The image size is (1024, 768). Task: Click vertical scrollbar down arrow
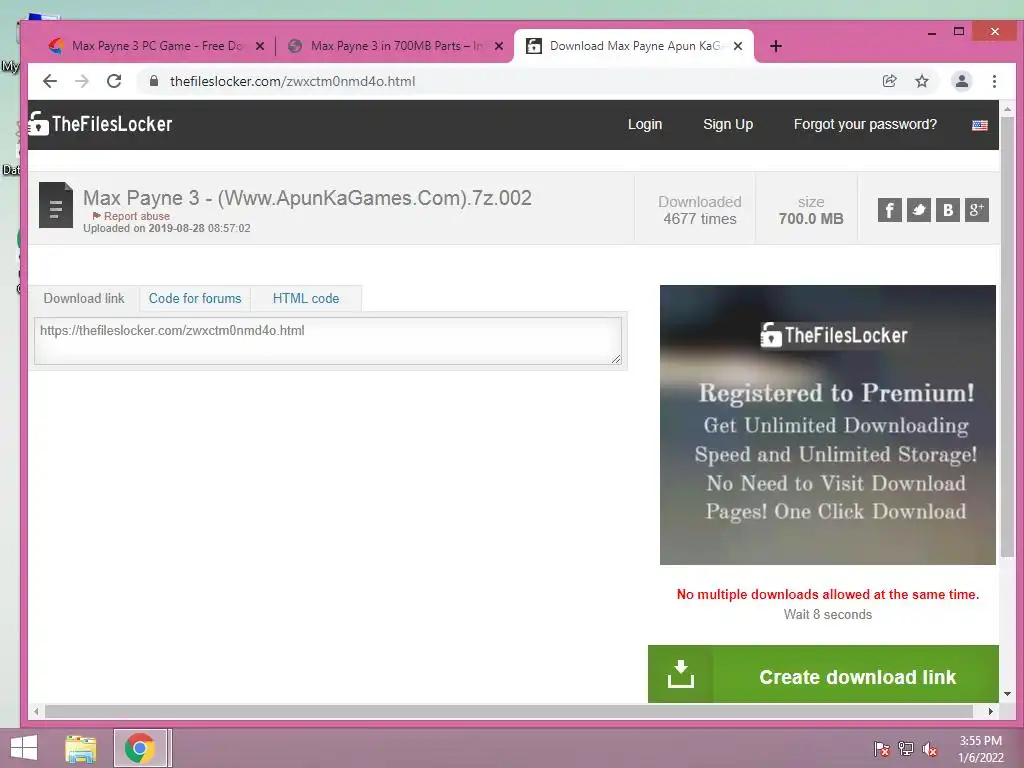click(1008, 694)
